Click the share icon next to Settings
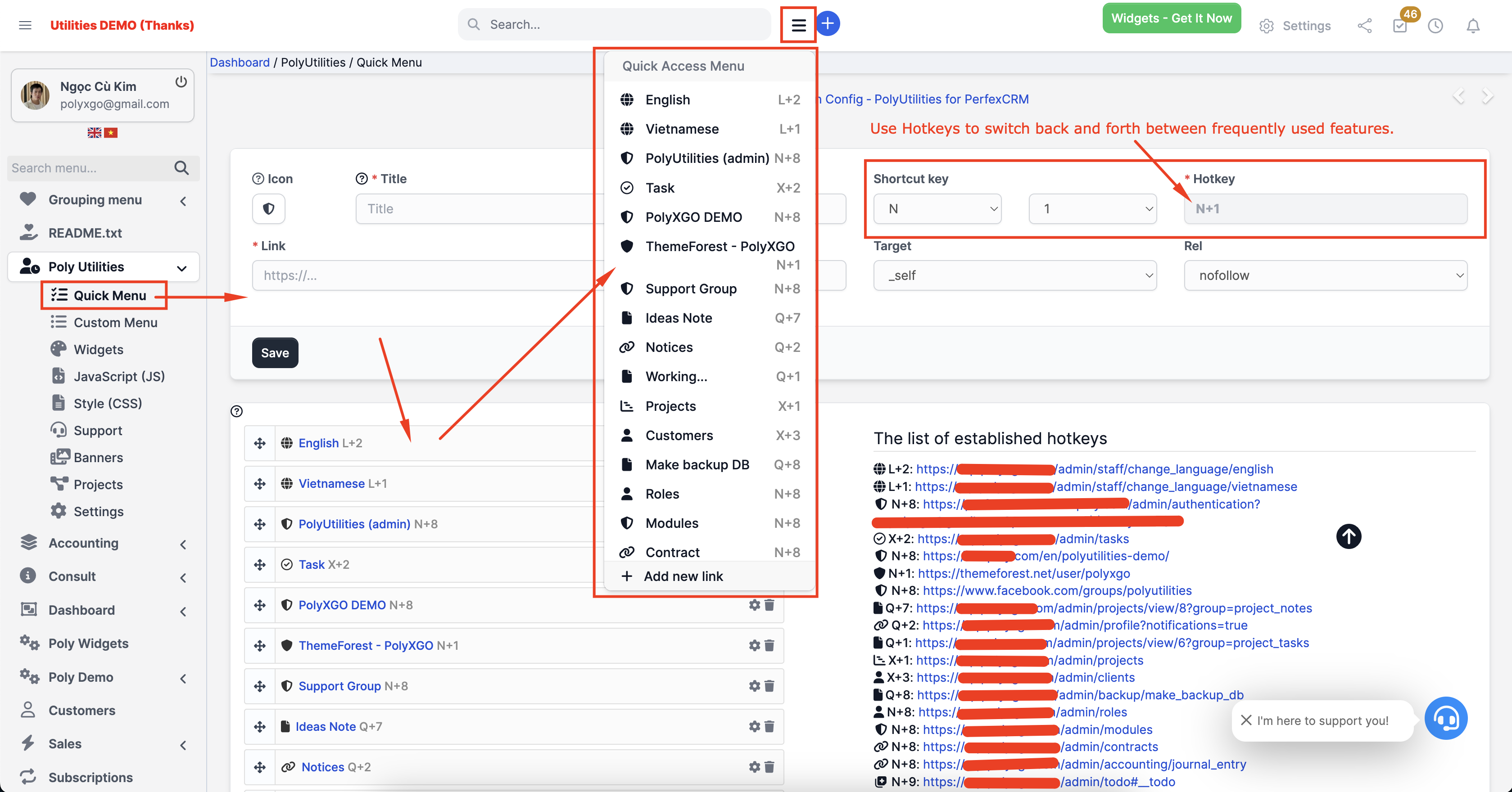This screenshot has width=1512, height=792. coord(1365,26)
